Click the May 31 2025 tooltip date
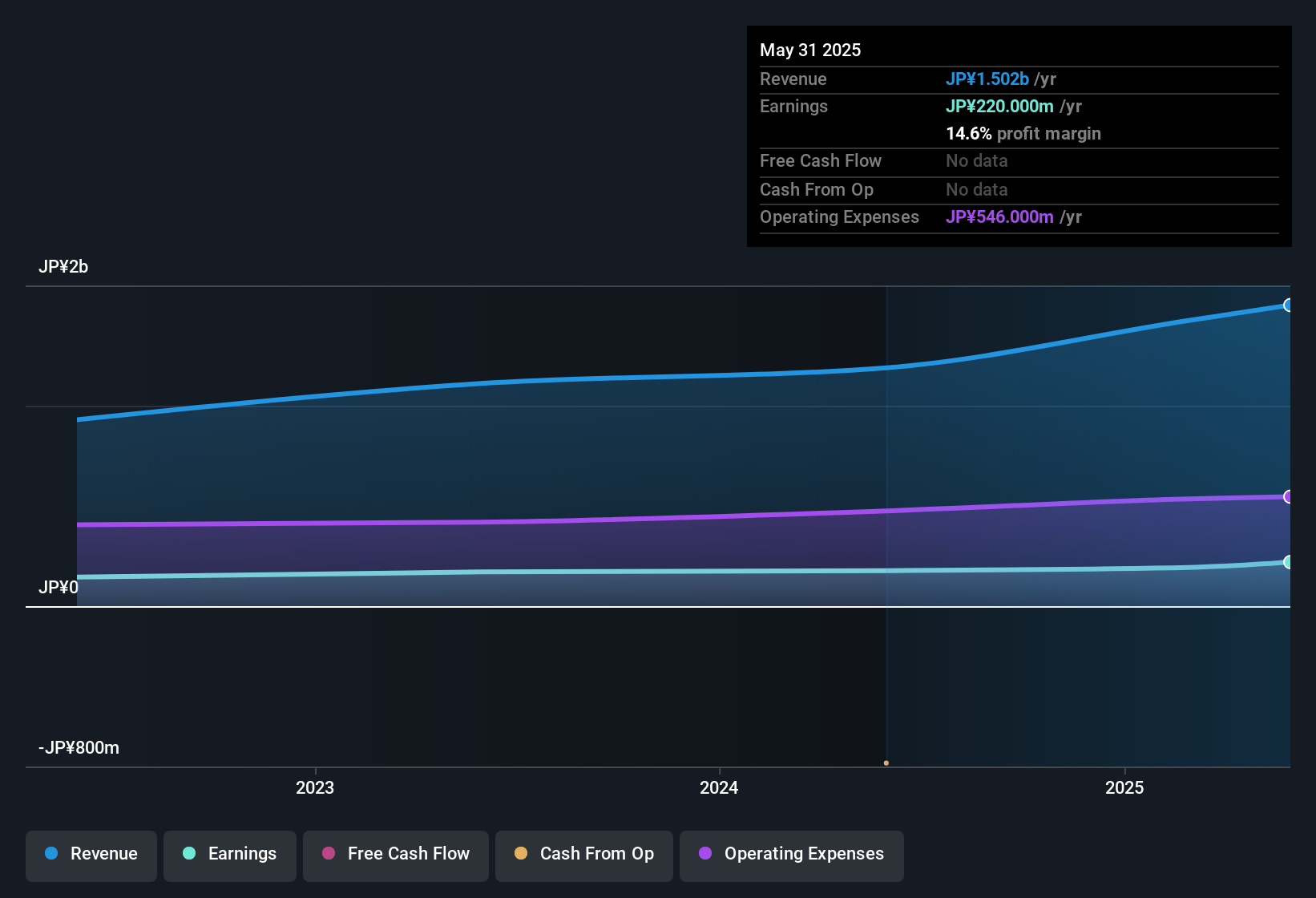 (810, 50)
